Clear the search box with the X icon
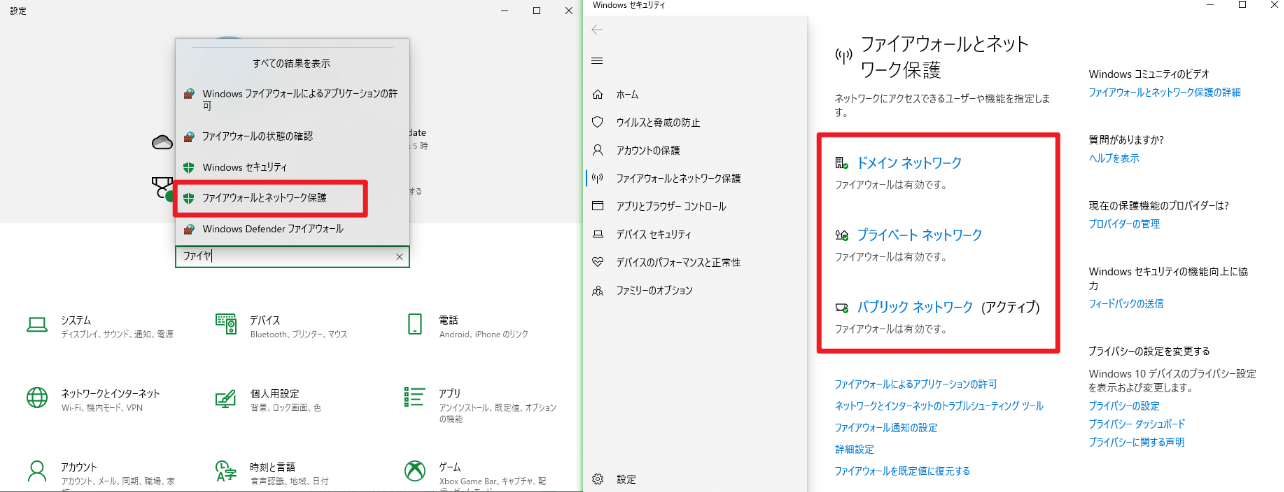The image size is (1284, 492). tap(399, 257)
